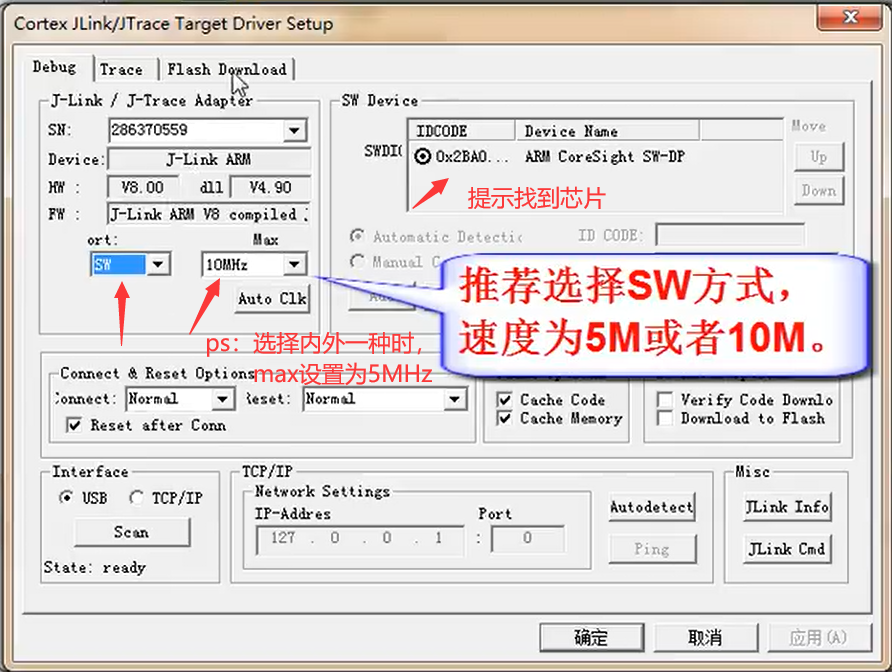Enable Download to Flash
892x672 pixels.
[x=665, y=418]
